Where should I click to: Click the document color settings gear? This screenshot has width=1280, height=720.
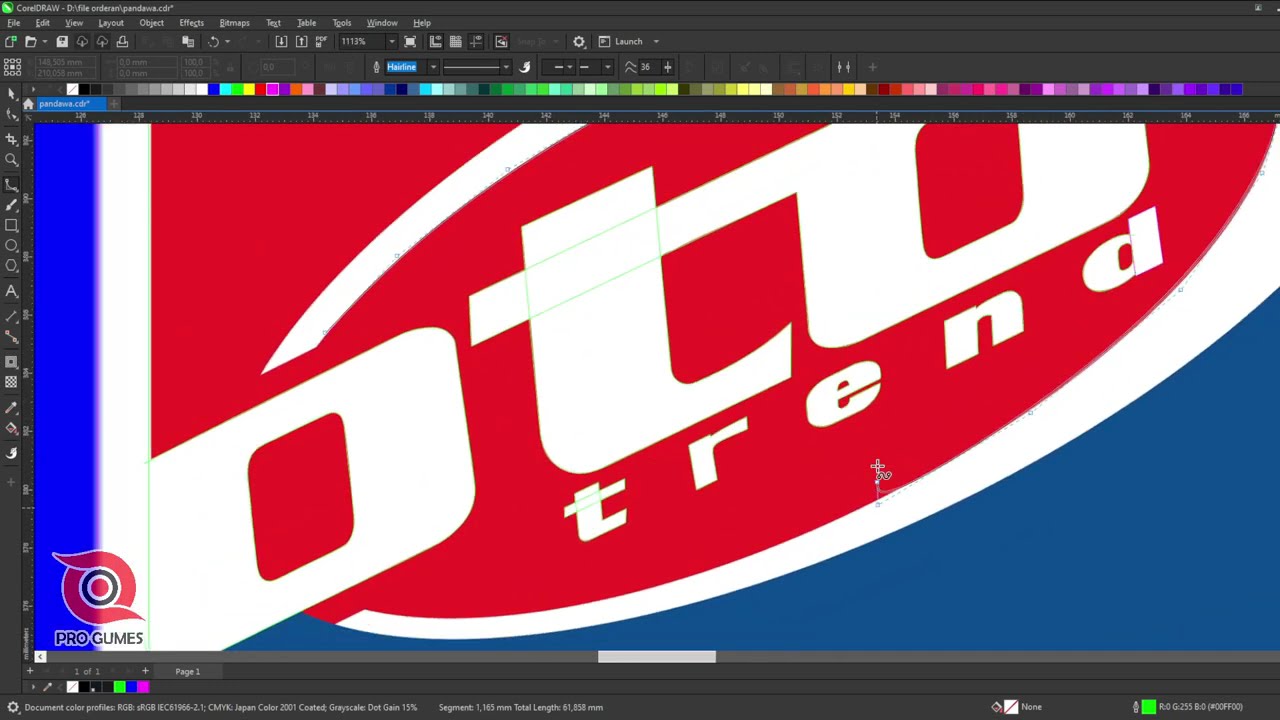(x=13, y=707)
